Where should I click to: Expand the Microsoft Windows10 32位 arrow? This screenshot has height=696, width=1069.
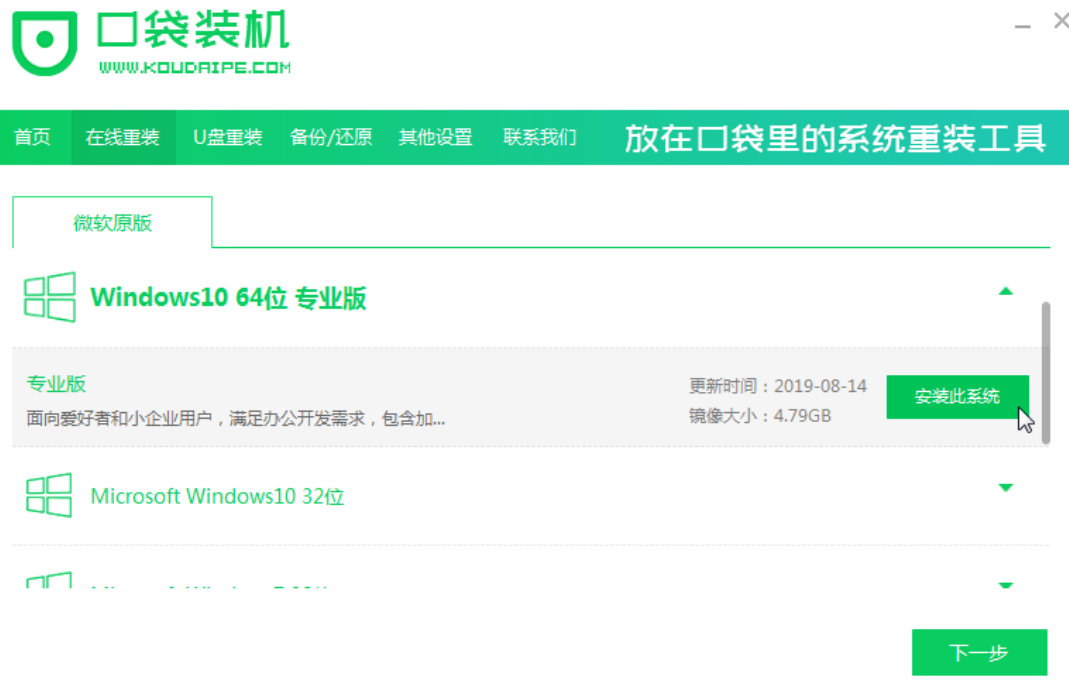1006,487
